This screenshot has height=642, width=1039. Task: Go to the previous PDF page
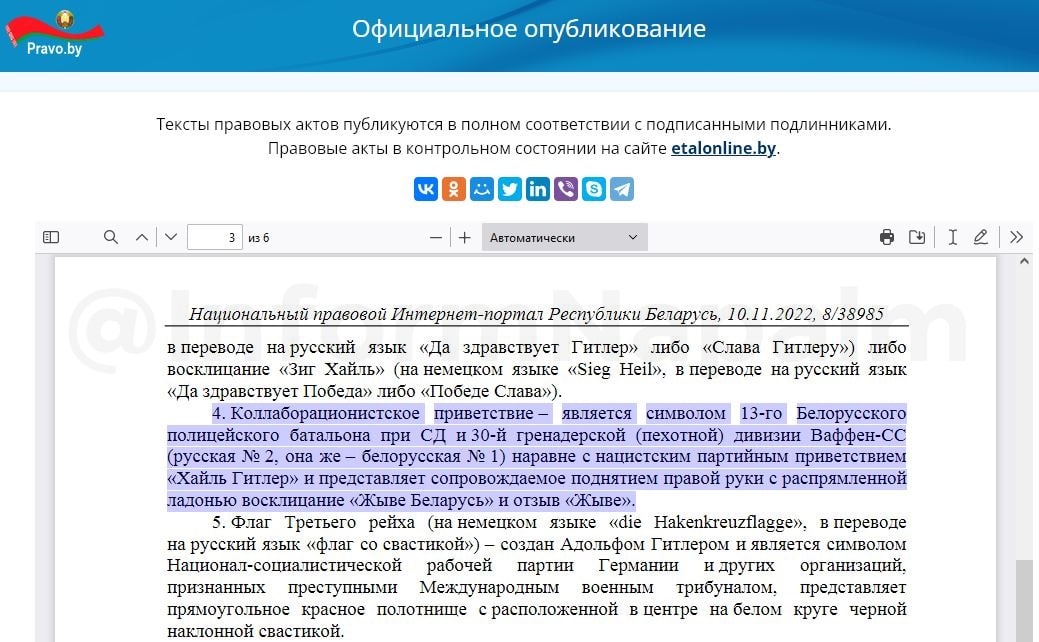point(142,237)
